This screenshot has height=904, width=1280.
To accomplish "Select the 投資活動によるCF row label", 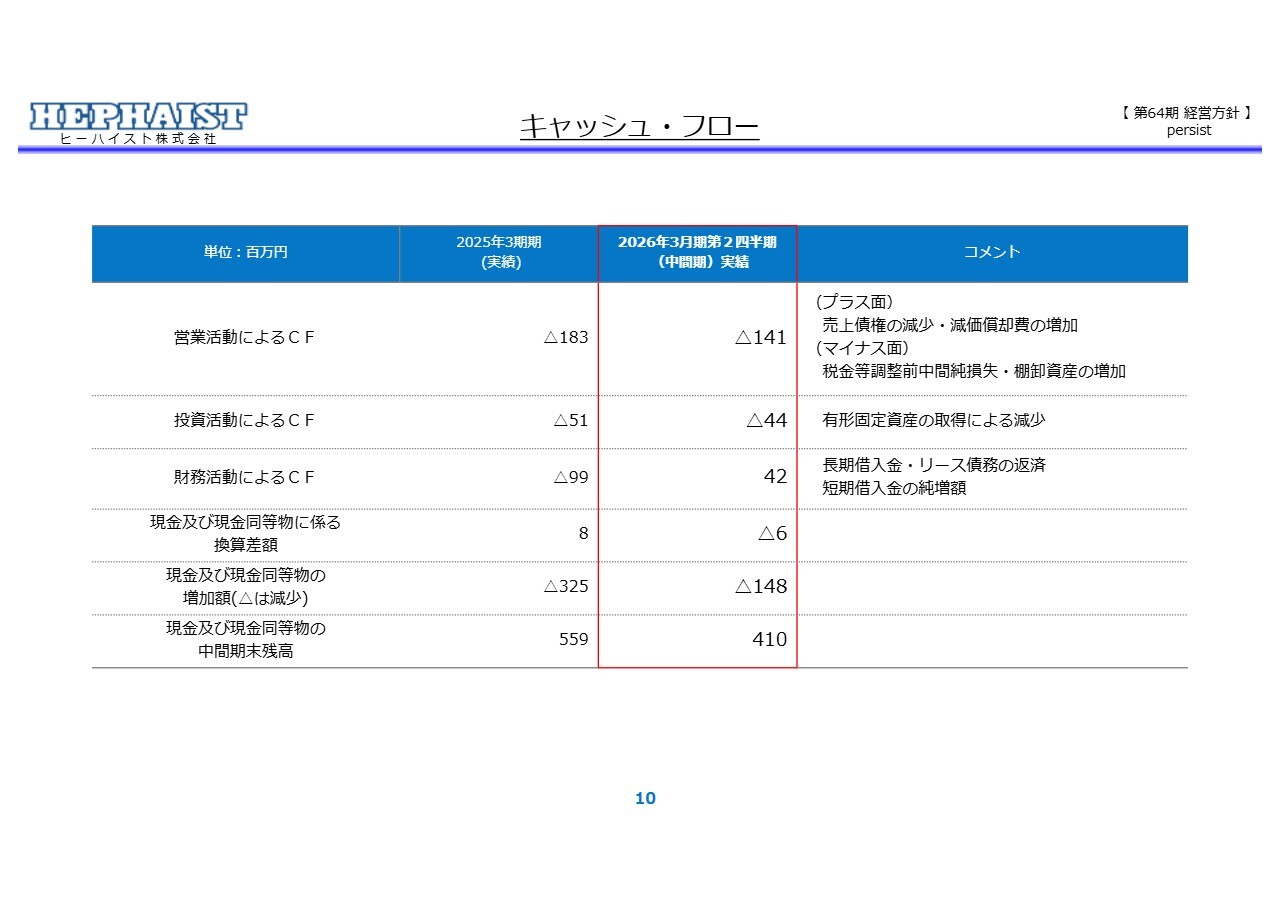I will click(245, 421).
